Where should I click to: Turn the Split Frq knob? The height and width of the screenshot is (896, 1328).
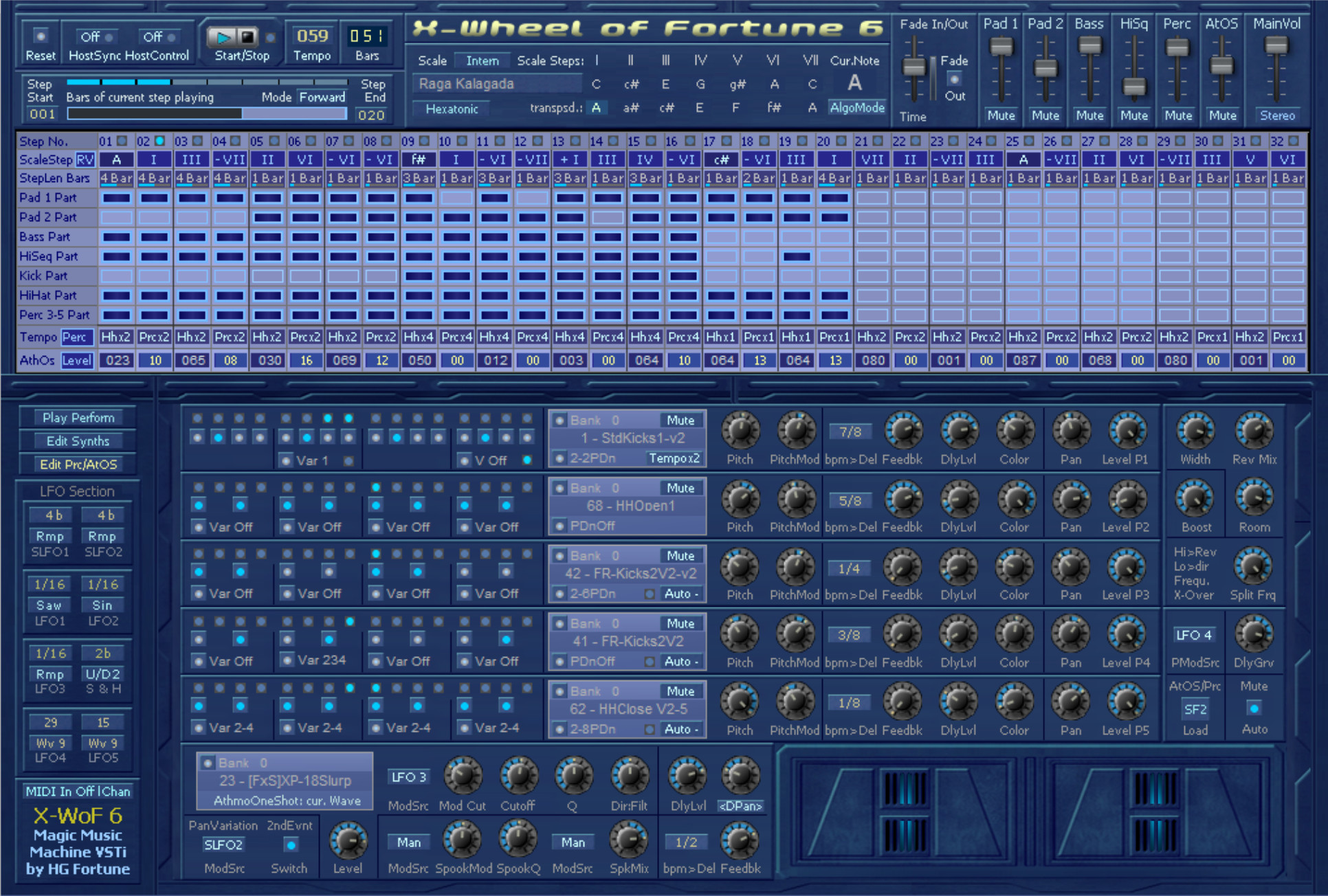point(1252,566)
